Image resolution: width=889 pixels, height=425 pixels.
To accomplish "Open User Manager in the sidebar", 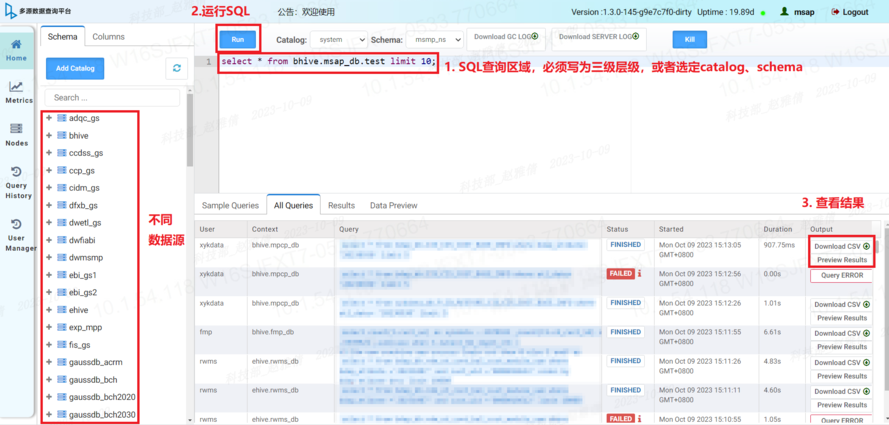I will 17,237.
